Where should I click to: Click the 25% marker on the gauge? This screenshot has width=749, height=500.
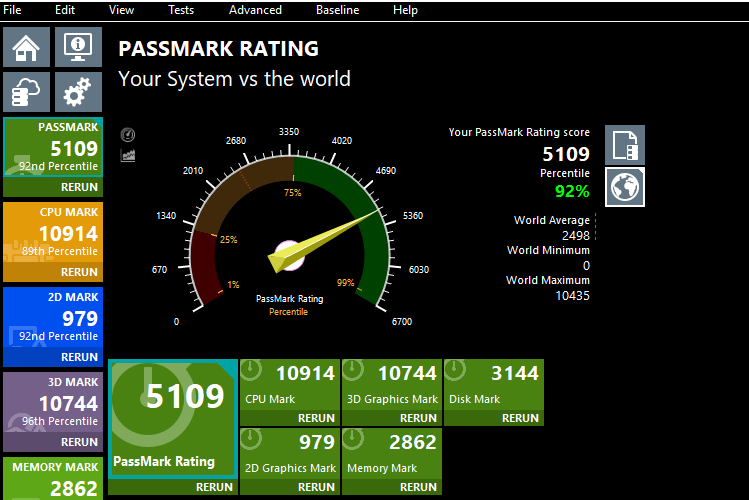pyautogui.click(x=228, y=239)
